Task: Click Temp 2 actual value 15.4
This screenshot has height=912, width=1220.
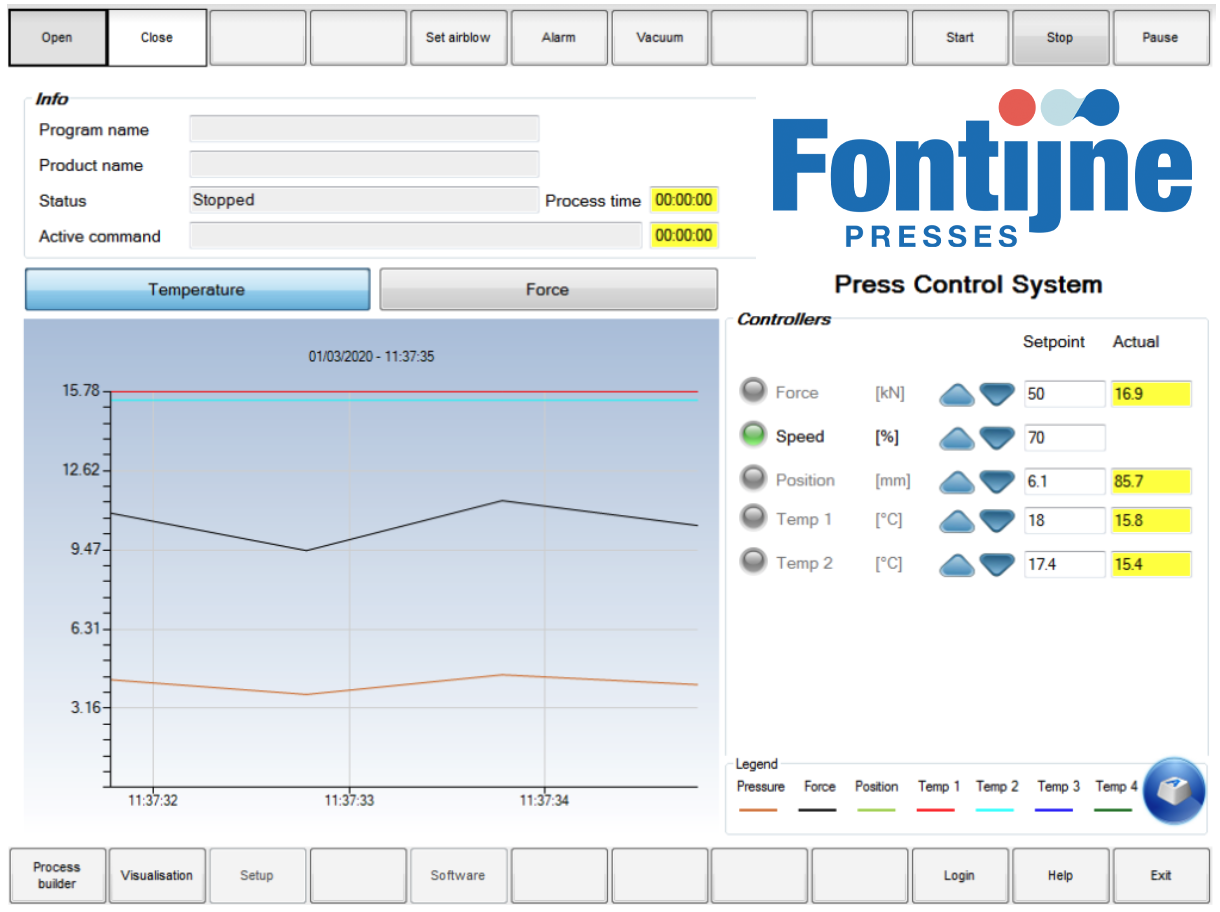Action: pos(1151,565)
